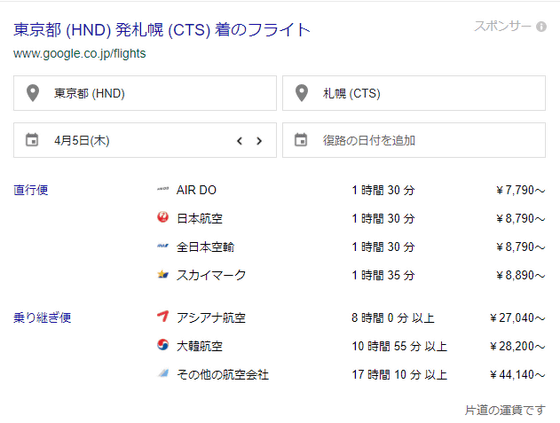This screenshot has width=560, height=423.
Task: Go to the next departure date
Action: [x=259, y=141]
